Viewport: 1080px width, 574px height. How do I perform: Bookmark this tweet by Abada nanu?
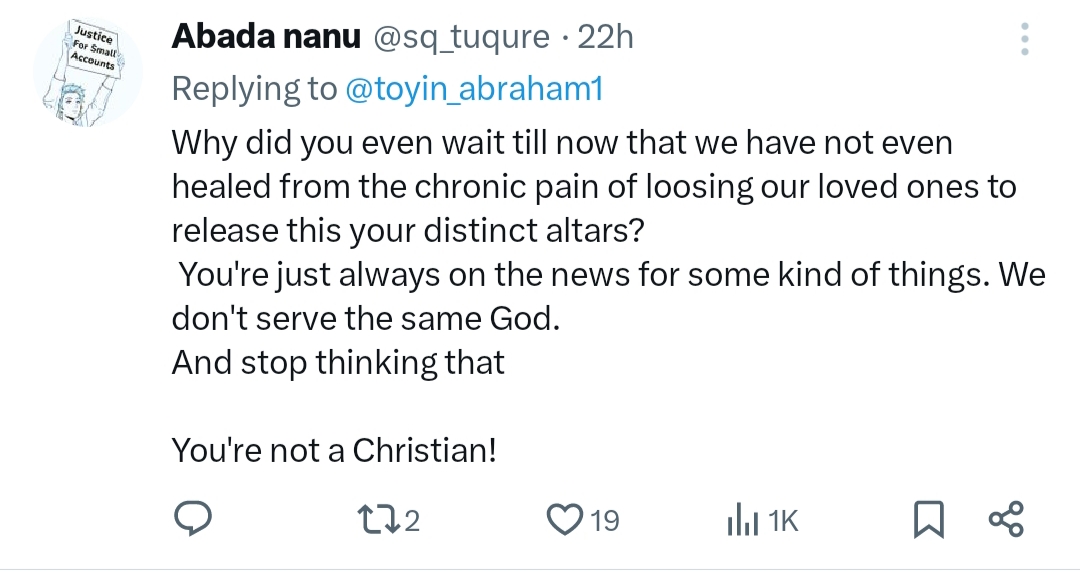[929, 520]
